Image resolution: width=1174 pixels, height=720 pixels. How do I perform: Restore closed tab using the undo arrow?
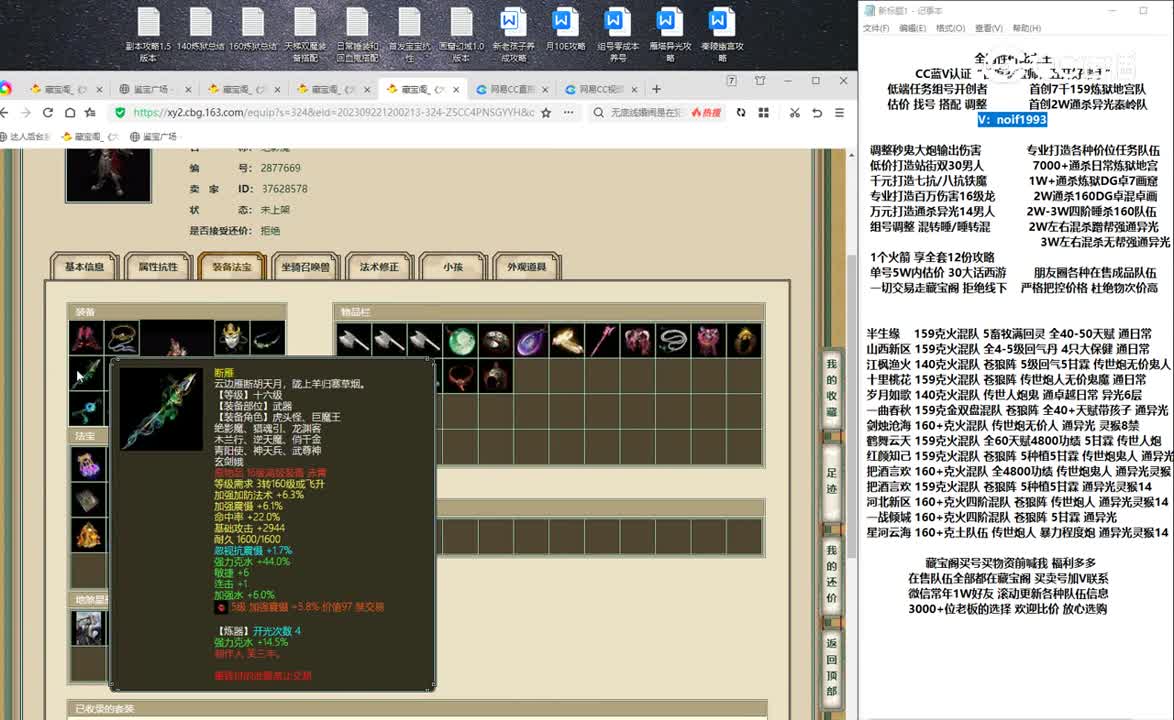pyautogui.click(x=817, y=112)
